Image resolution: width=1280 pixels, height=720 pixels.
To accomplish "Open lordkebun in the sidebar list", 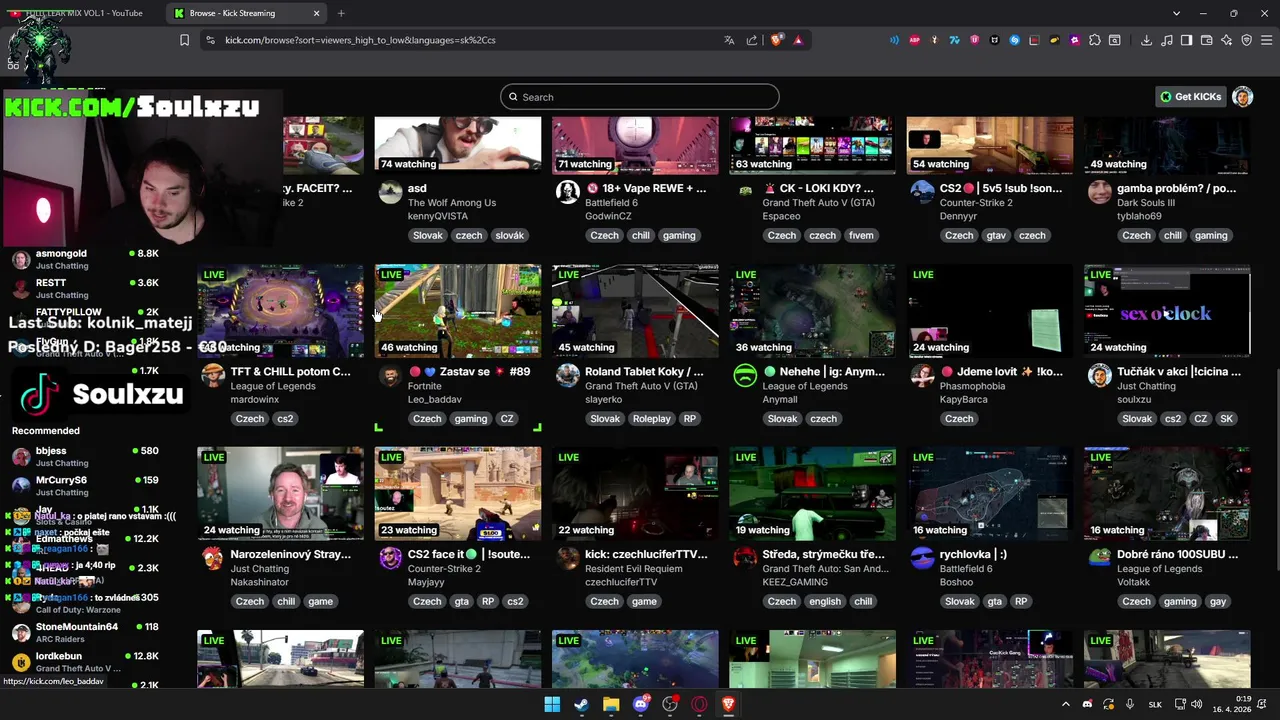I will pos(85,662).
